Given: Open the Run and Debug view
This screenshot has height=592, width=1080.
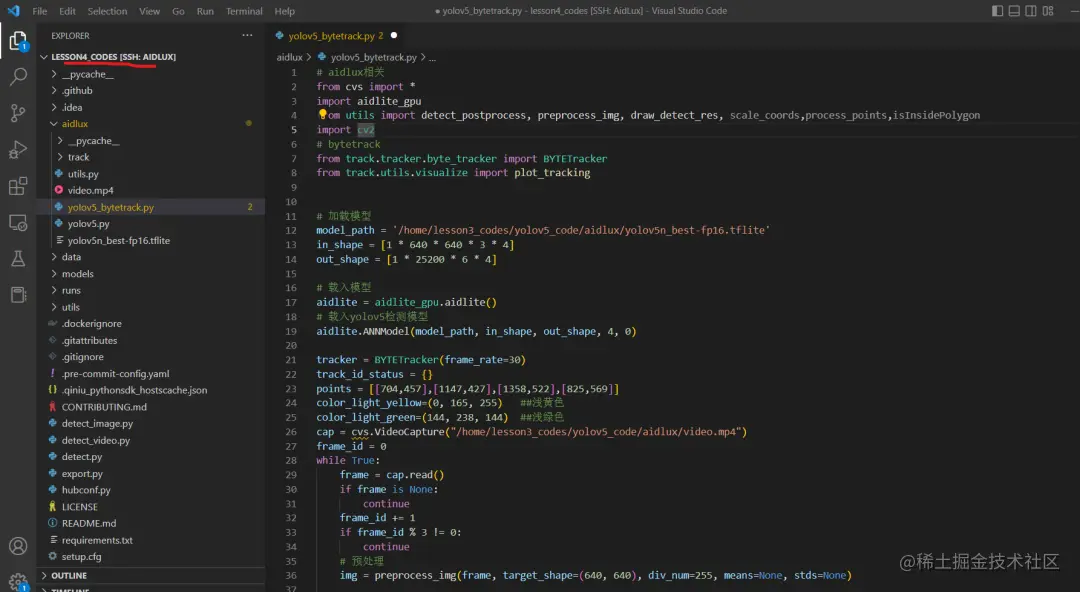Looking at the screenshot, I should (x=18, y=150).
